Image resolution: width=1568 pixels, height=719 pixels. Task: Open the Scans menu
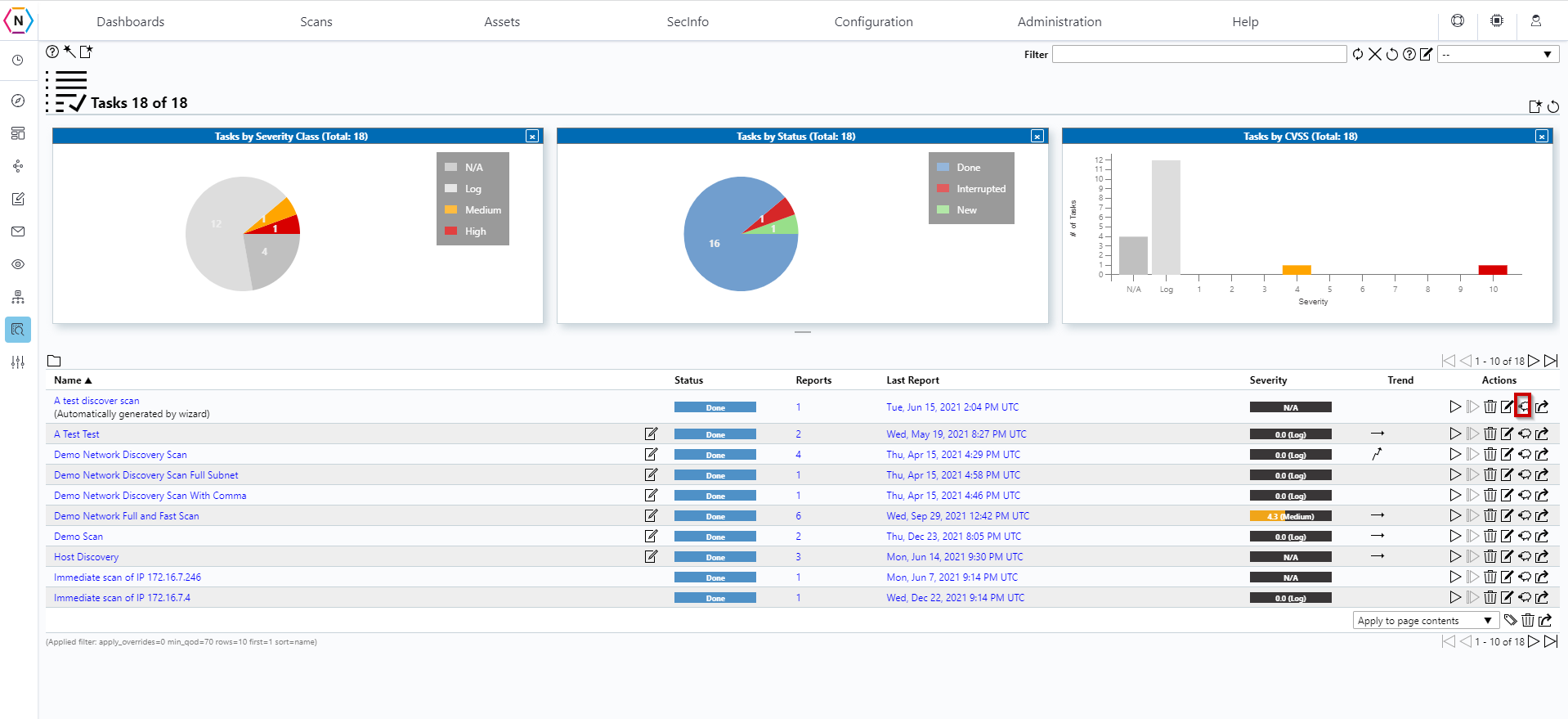[x=316, y=22]
